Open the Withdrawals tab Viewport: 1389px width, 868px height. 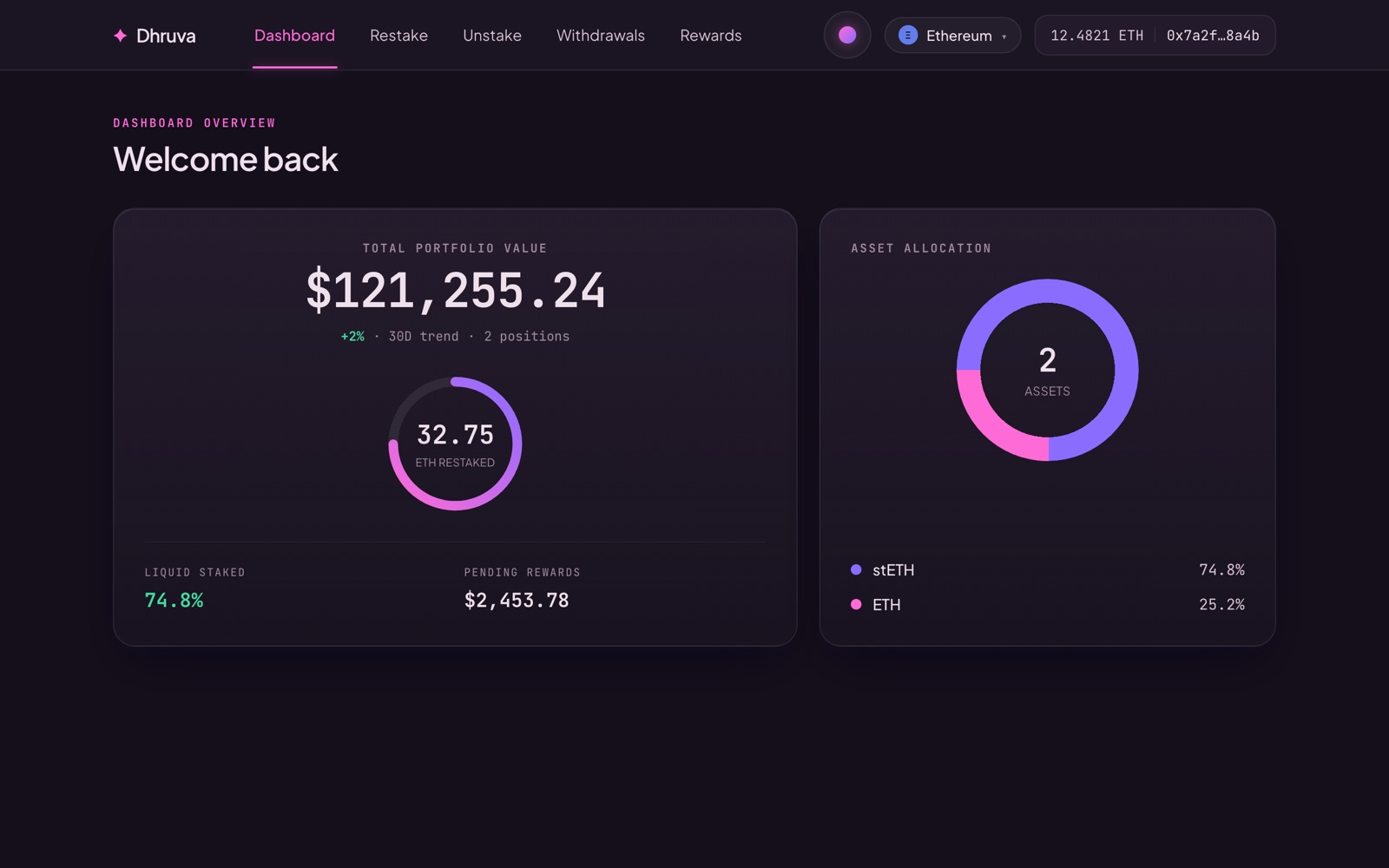click(601, 36)
